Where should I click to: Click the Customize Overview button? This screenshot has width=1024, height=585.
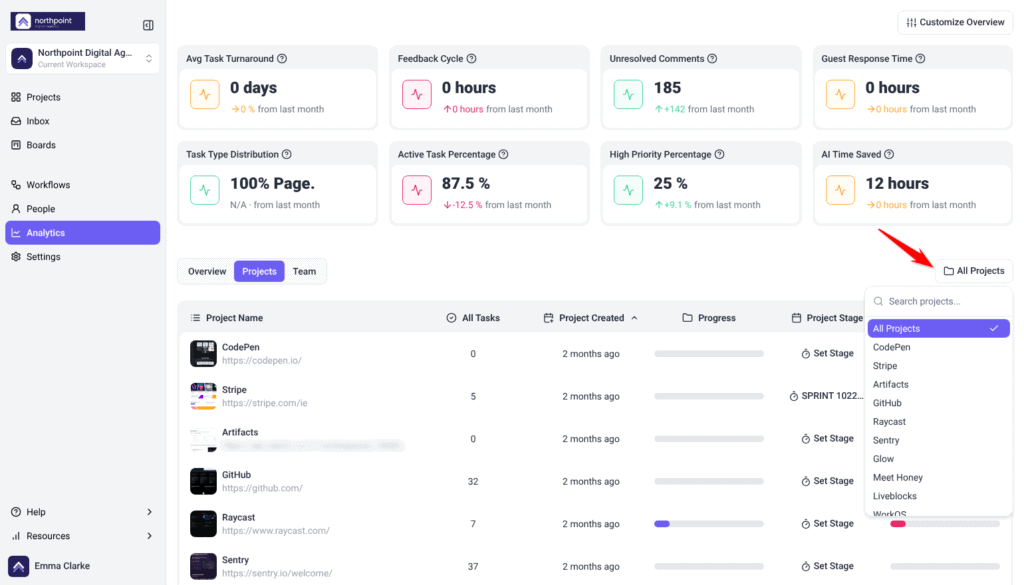pos(955,22)
